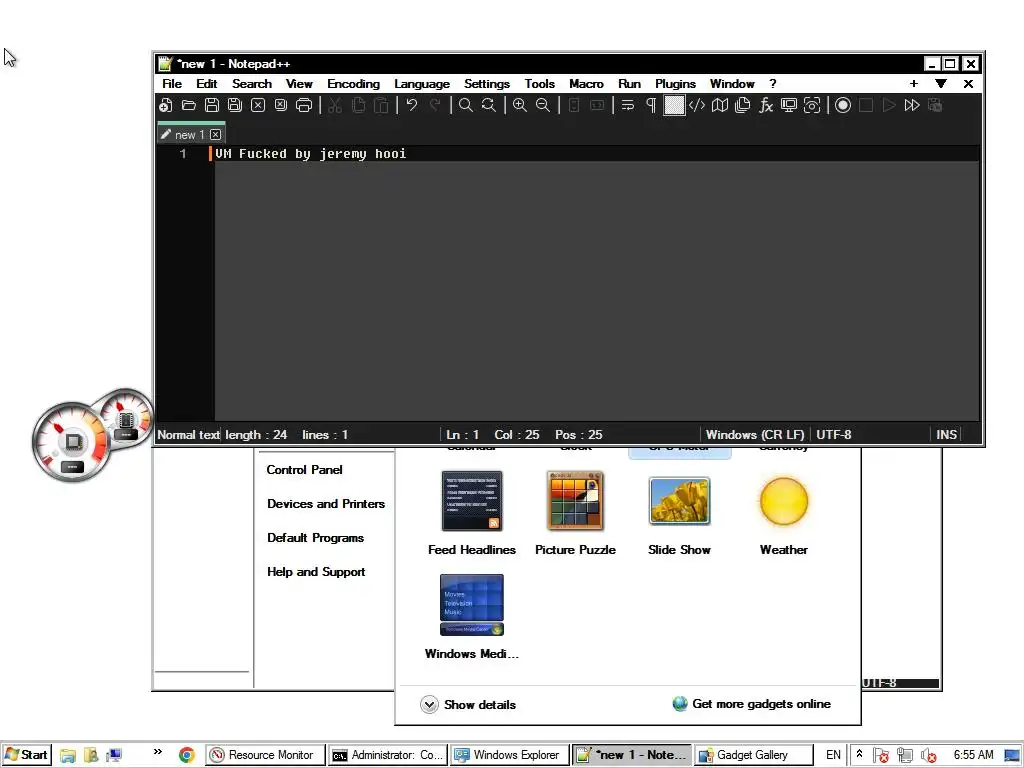Open the Document Map icon
The image size is (1024, 768).
720,105
